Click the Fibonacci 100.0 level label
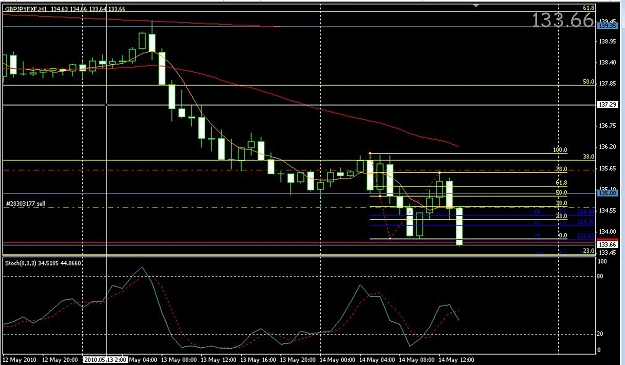625x365 pixels. (x=560, y=150)
